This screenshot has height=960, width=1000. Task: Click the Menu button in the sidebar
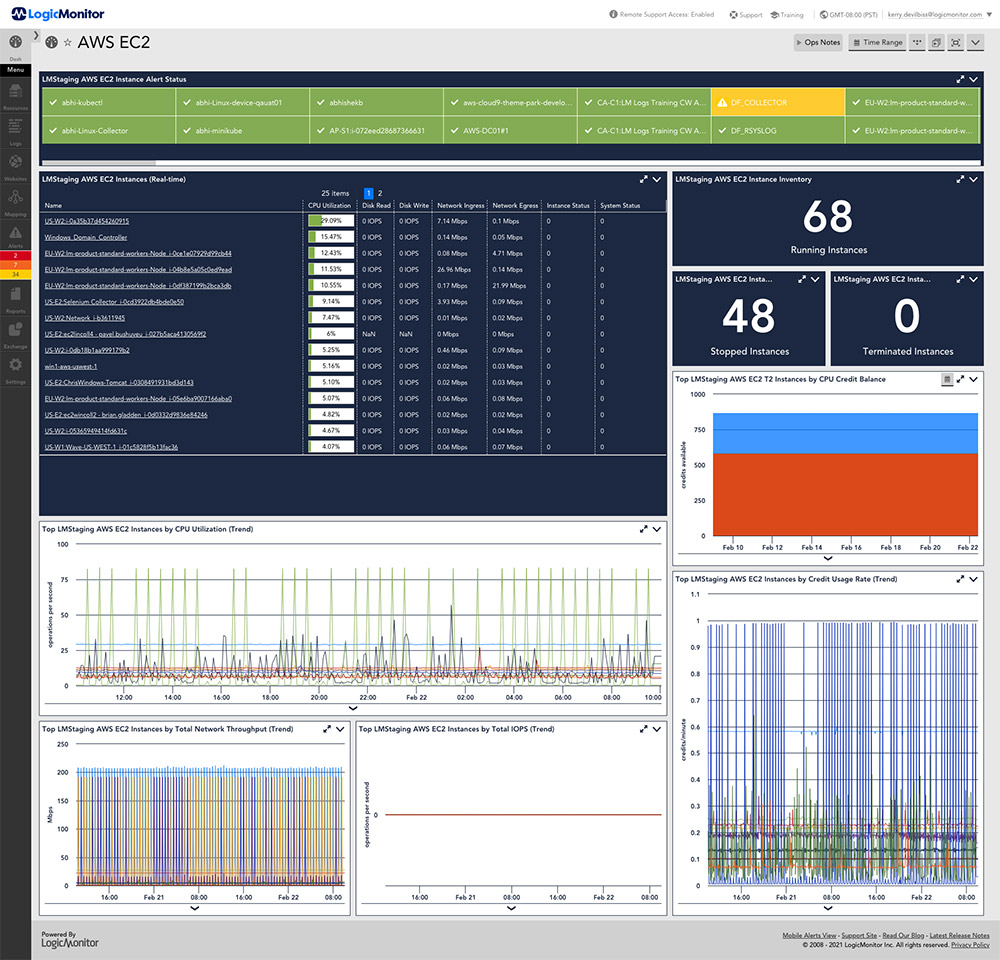click(15, 69)
